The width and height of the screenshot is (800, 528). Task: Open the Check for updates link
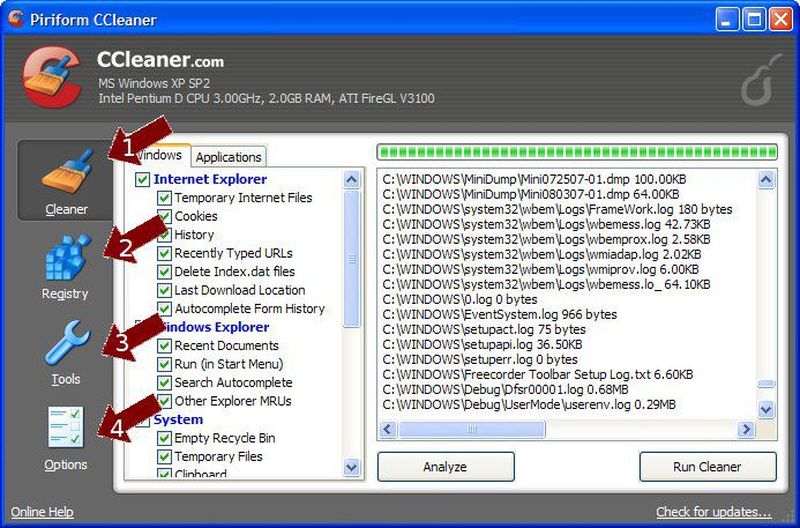pyautogui.click(x=713, y=512)
